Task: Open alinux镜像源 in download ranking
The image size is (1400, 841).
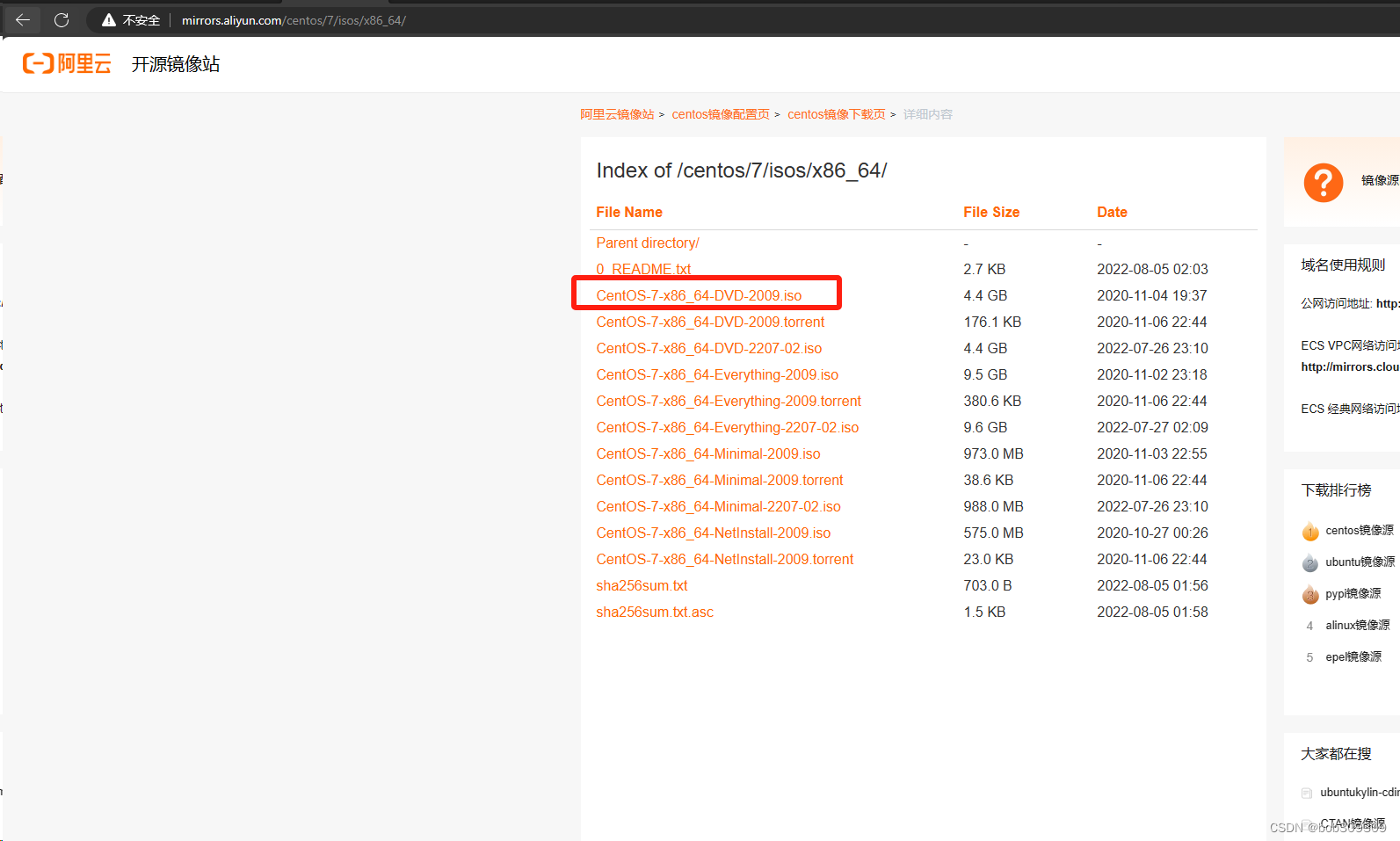Action: pyautogui.click(x=1358, y=626)
